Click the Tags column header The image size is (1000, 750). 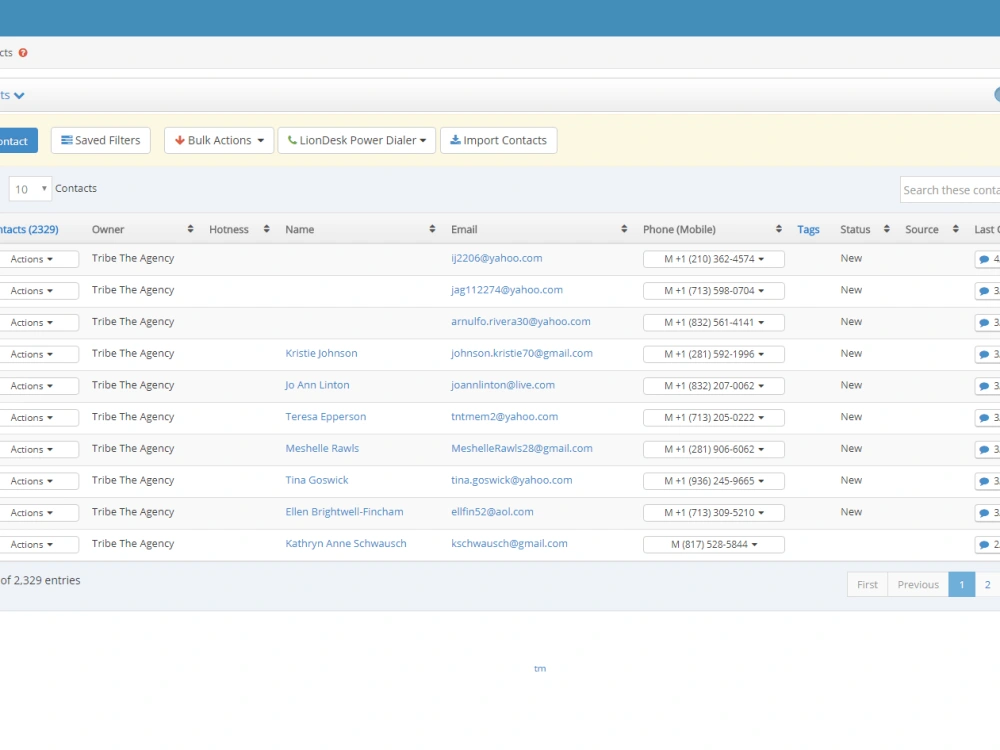[x=808, y=230]
